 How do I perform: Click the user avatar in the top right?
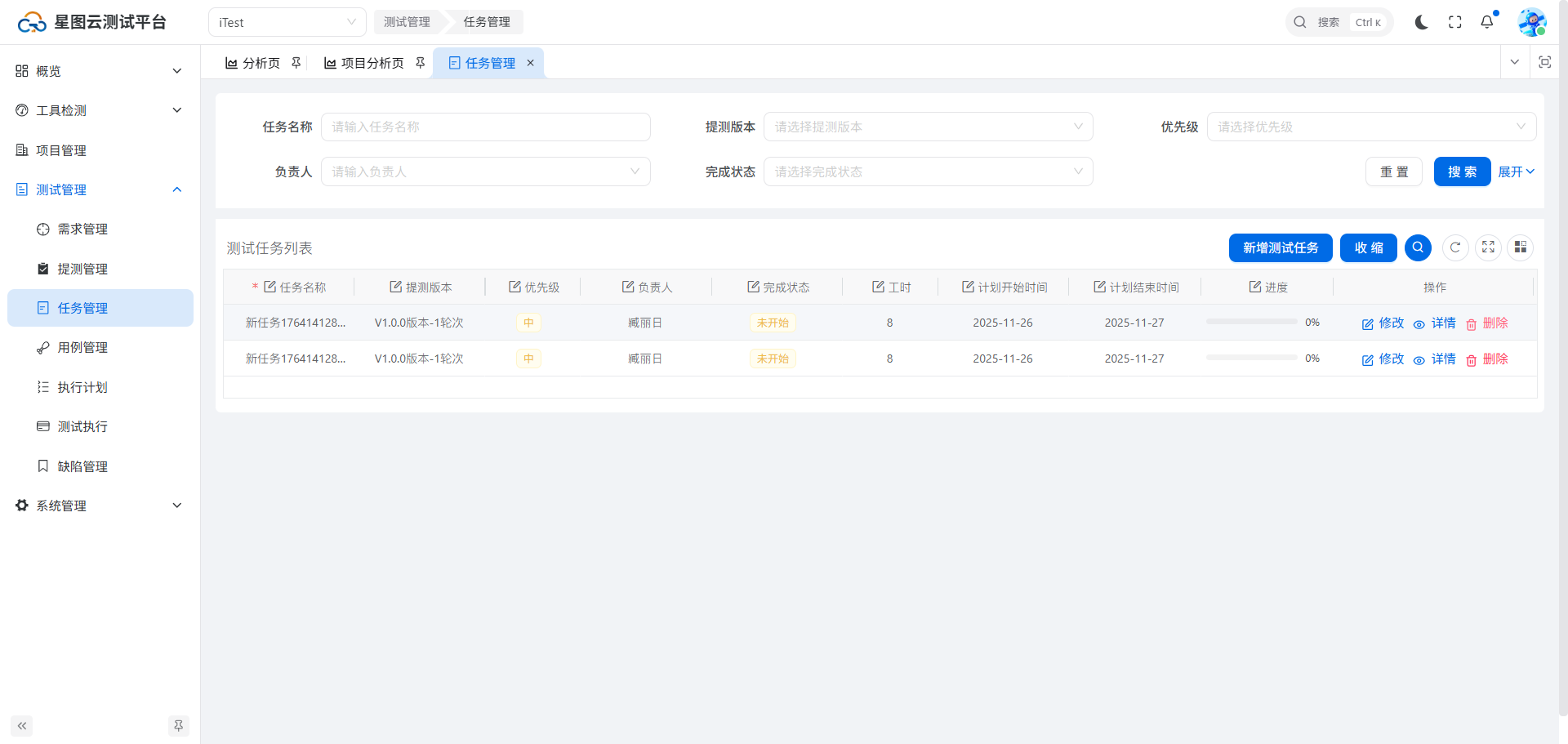(x=1531, y=22)
